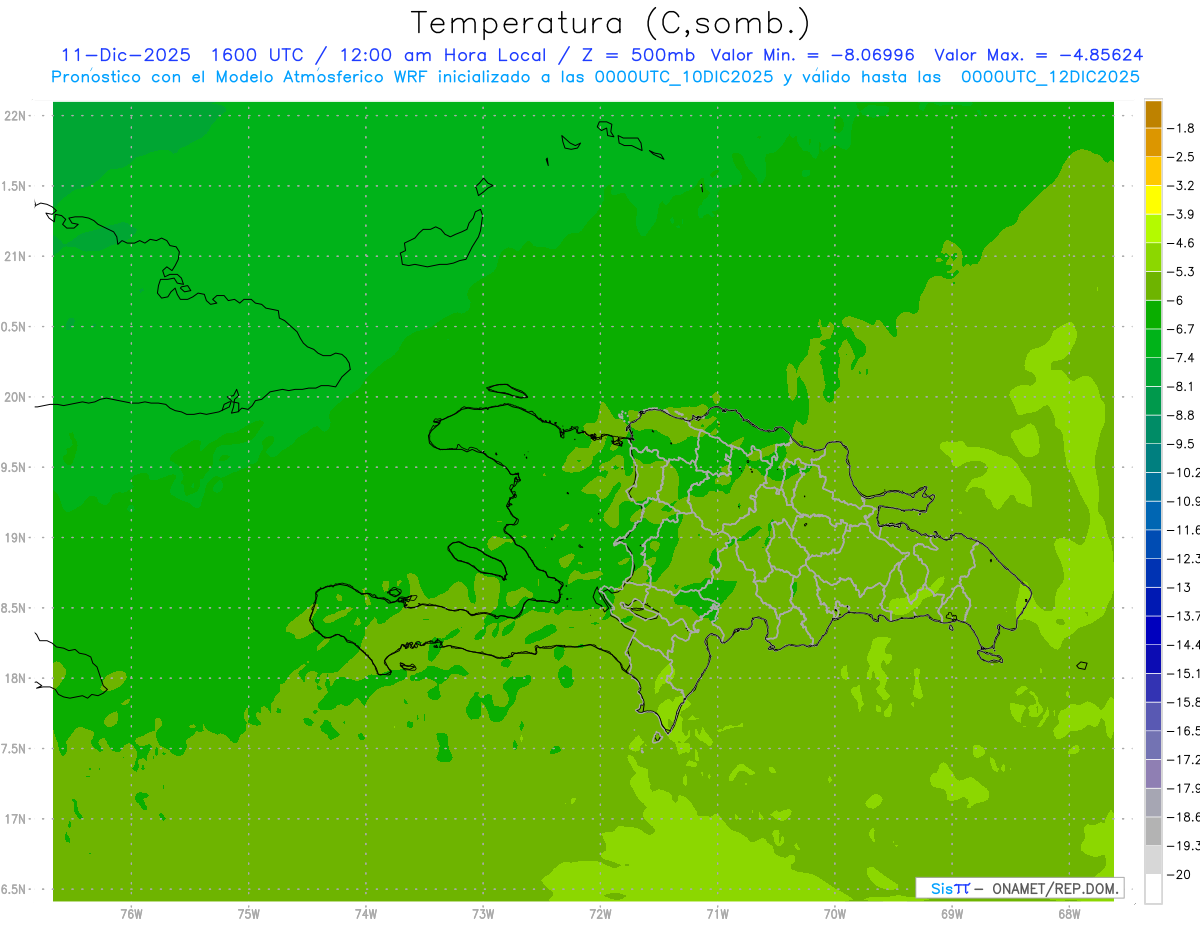Click the '-4.6' colorbar label
This screenshot has width=1200, height=927.
[x=1182, y=243]
